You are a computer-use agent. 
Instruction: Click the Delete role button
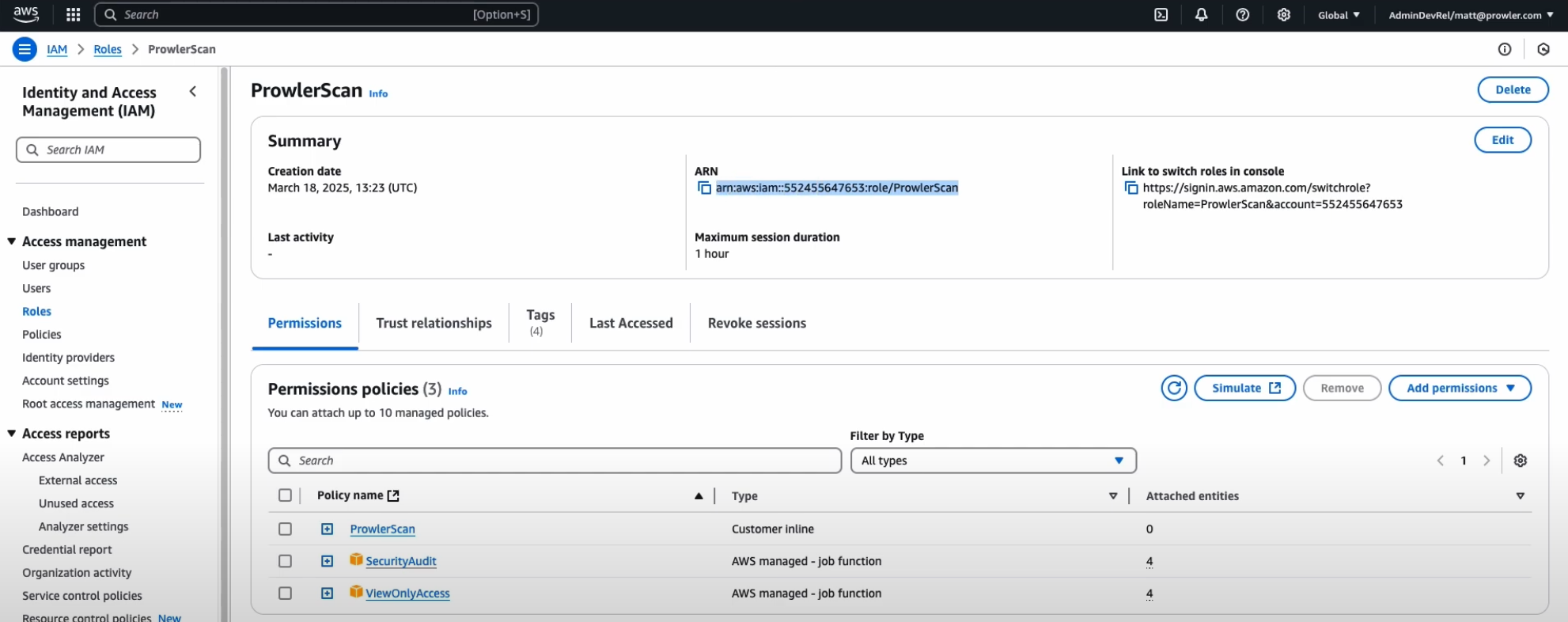click(x=1513, y=89)
